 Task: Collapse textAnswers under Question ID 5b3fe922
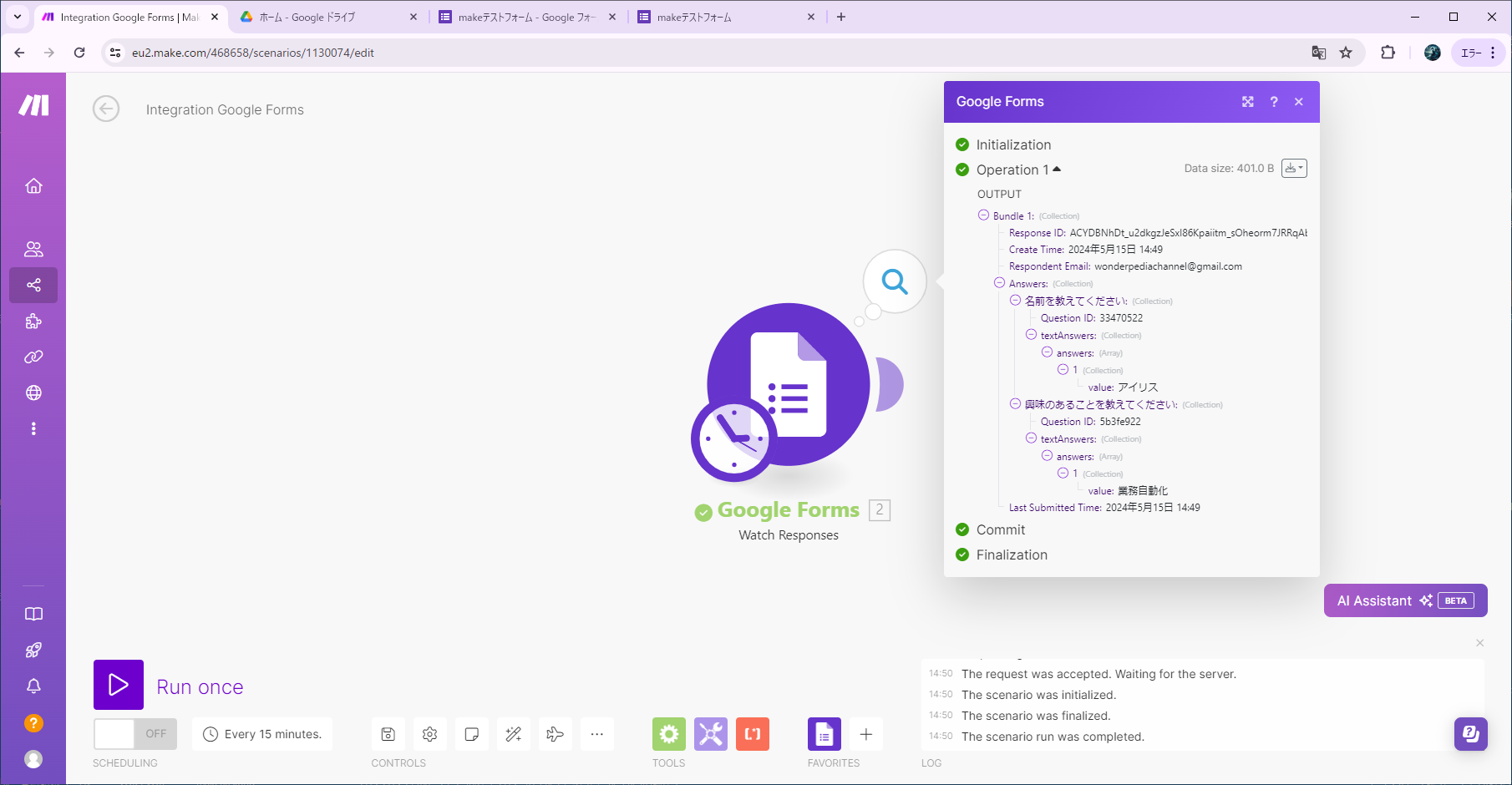(x=1031, y=438)
